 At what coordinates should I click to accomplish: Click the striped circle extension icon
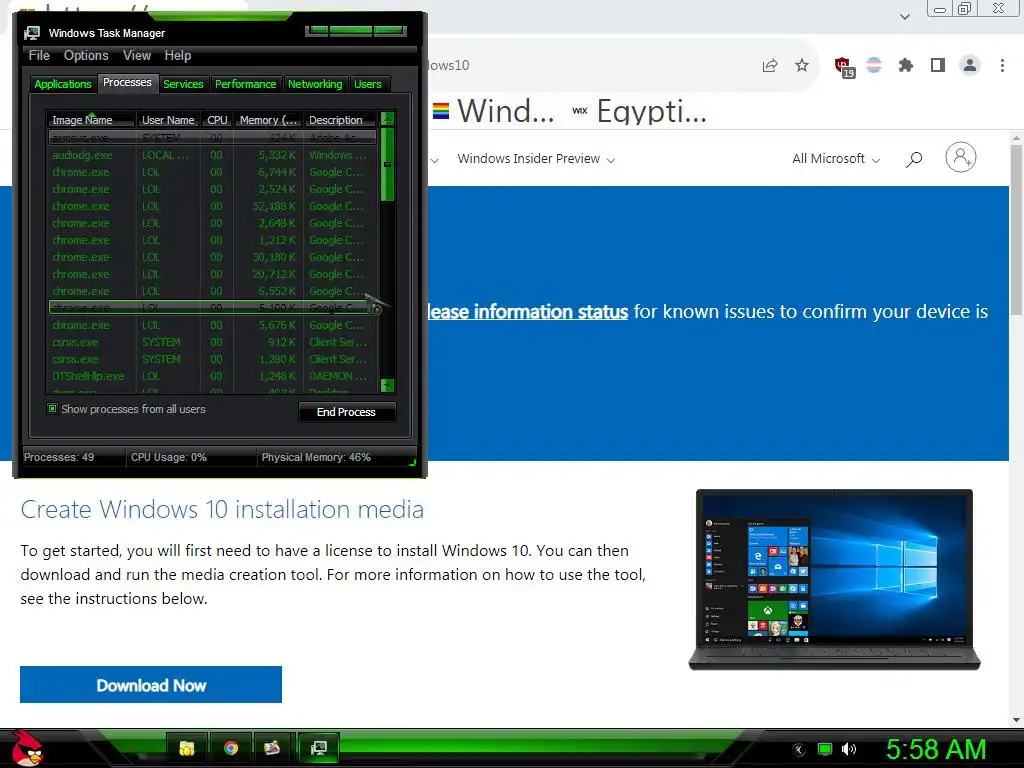pos(874,65)
